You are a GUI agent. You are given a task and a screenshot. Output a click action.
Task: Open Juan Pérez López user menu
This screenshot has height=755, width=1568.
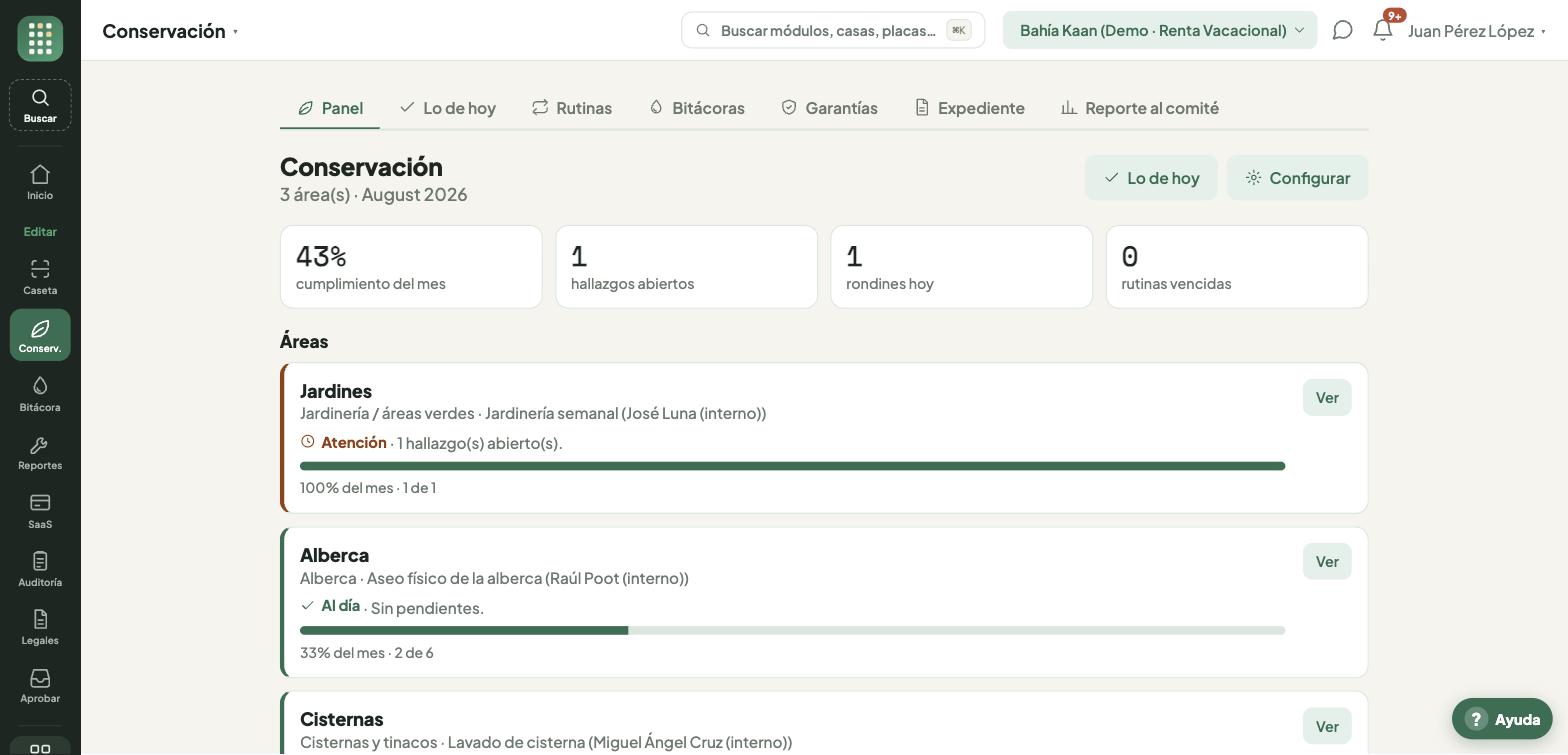pyautogui.click(x=1477, y=31)
